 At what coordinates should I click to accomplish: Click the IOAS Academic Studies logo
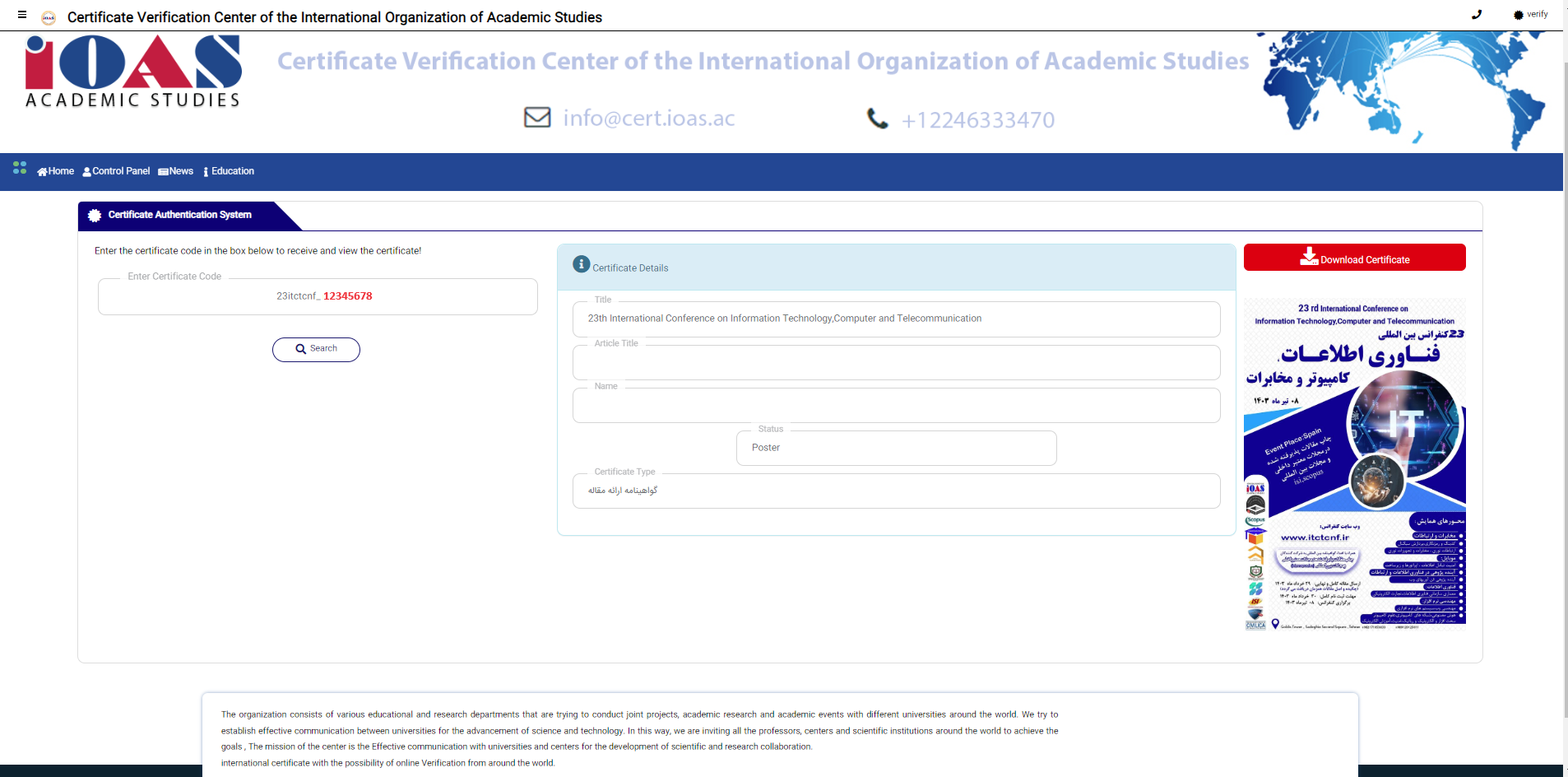(133, 72)
